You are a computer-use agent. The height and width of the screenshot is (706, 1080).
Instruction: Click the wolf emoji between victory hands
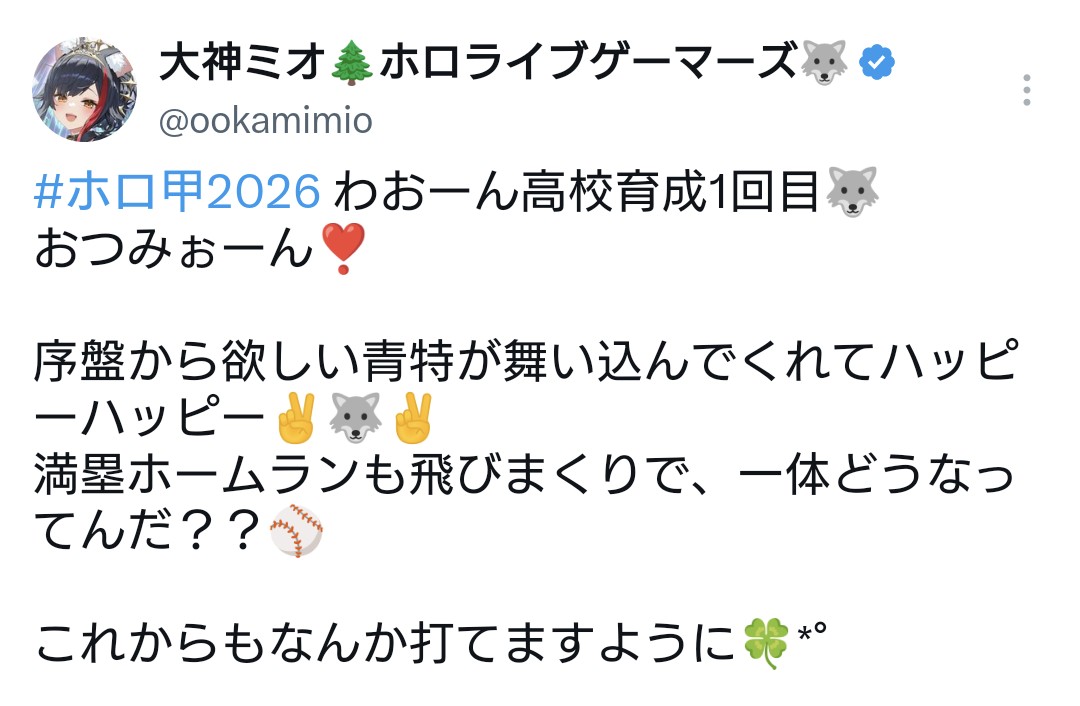pos(355,418)
